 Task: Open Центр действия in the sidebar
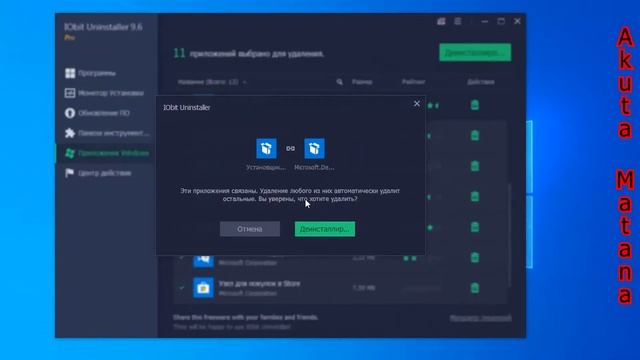99,173
